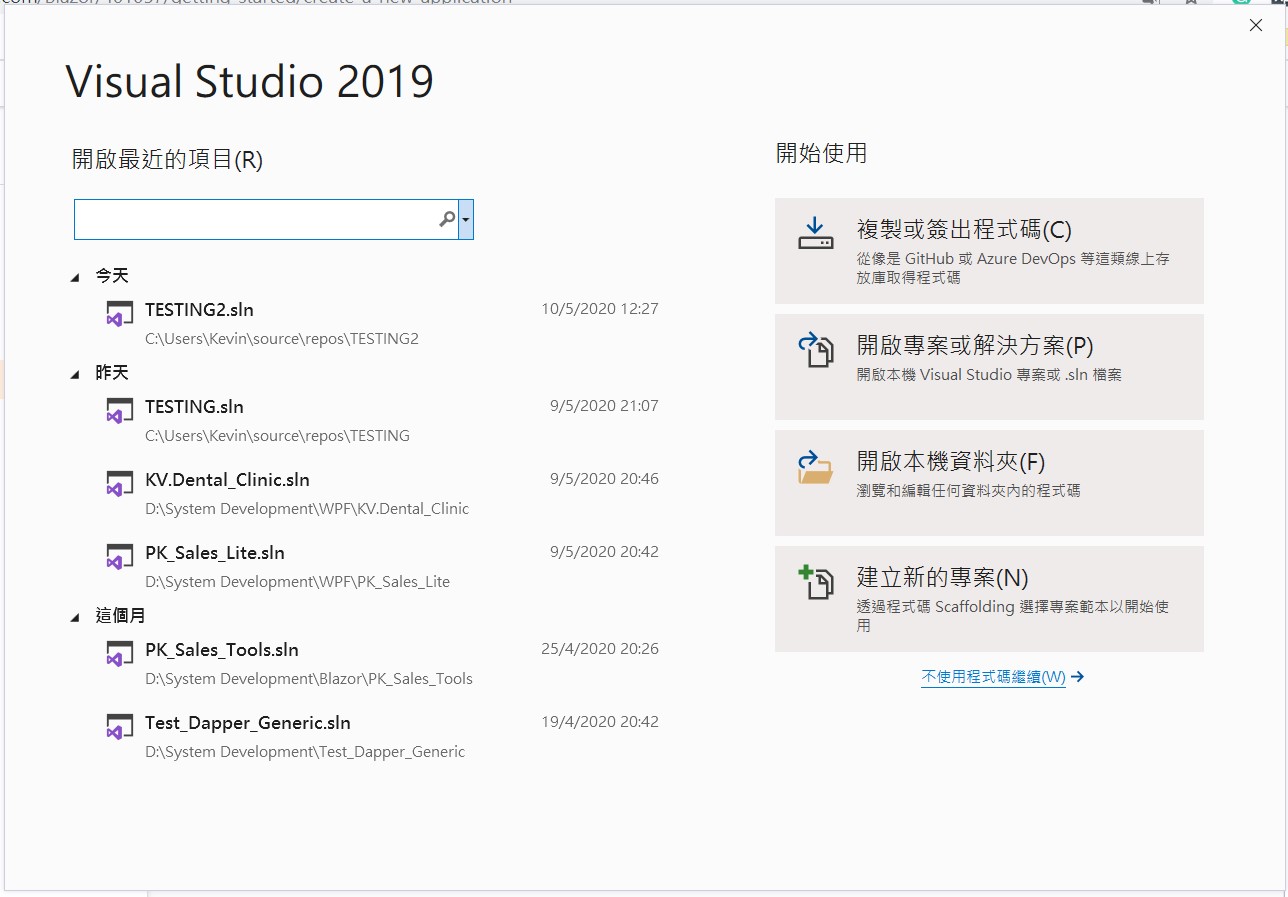This screenshot has height=897, width=1288.
Task: Open recent solution PK_Sales_Lite.sln
Action: [x=215, y=553]
